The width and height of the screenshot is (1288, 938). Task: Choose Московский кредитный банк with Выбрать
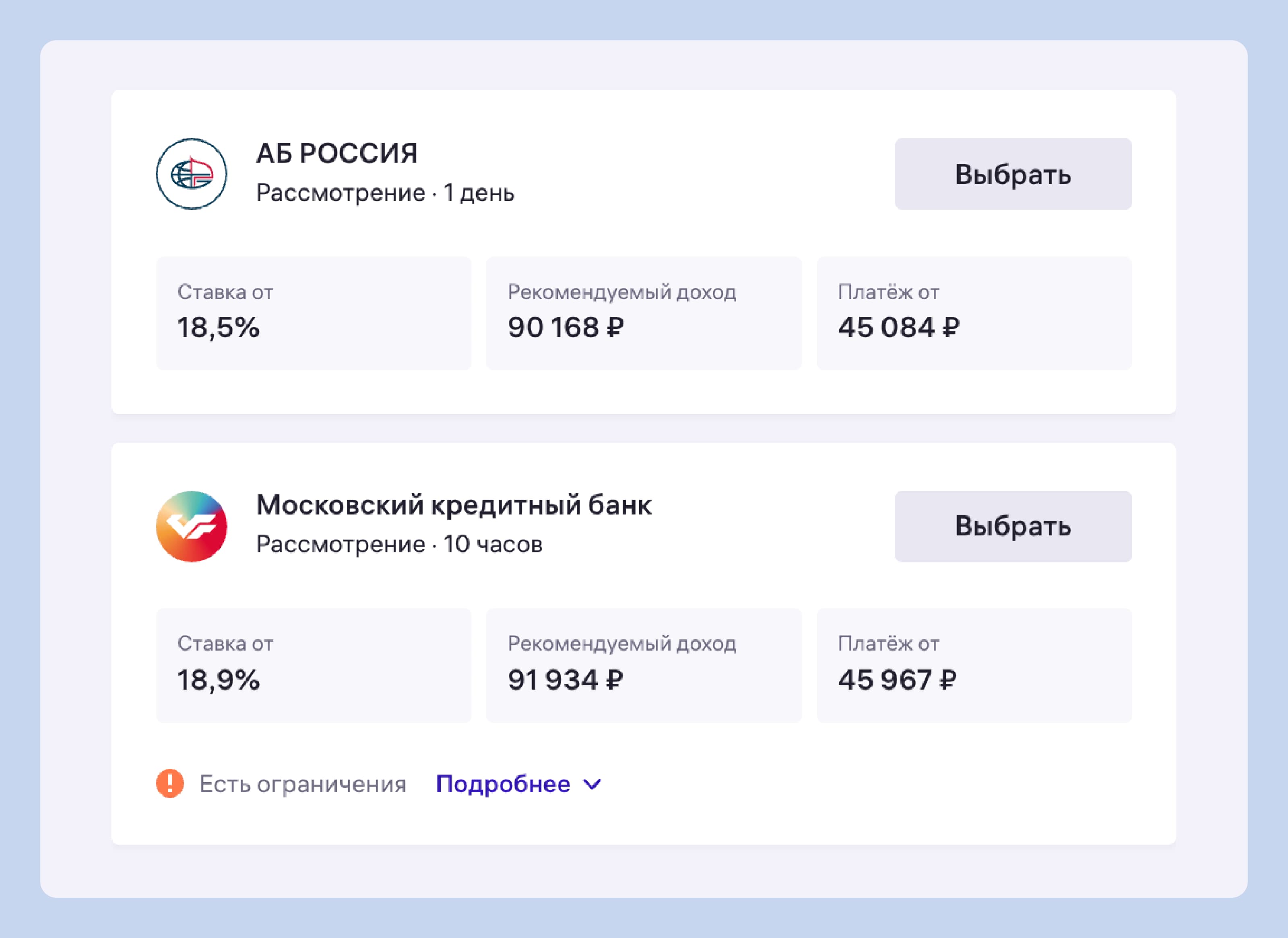pyautogui.click(x=1013, y=526)
